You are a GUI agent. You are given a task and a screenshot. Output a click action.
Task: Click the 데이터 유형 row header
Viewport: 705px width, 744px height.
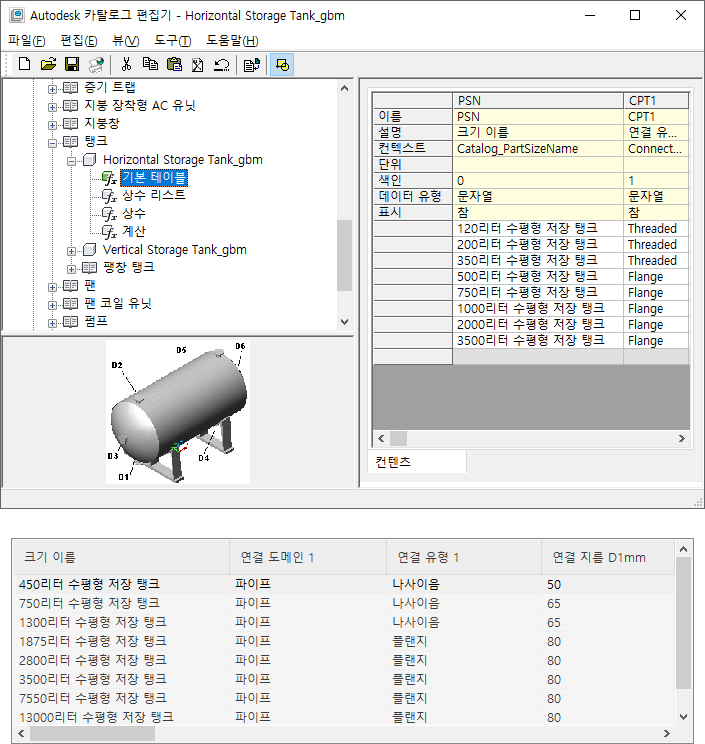point(412,196)
